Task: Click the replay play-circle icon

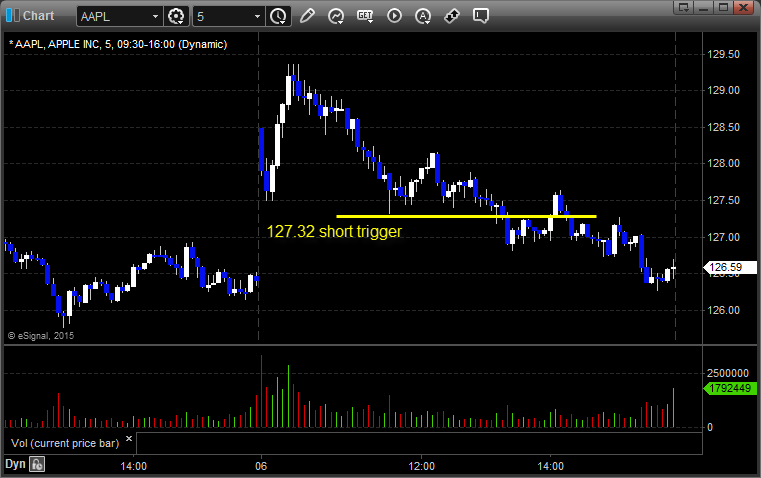Action: (394, 16)
